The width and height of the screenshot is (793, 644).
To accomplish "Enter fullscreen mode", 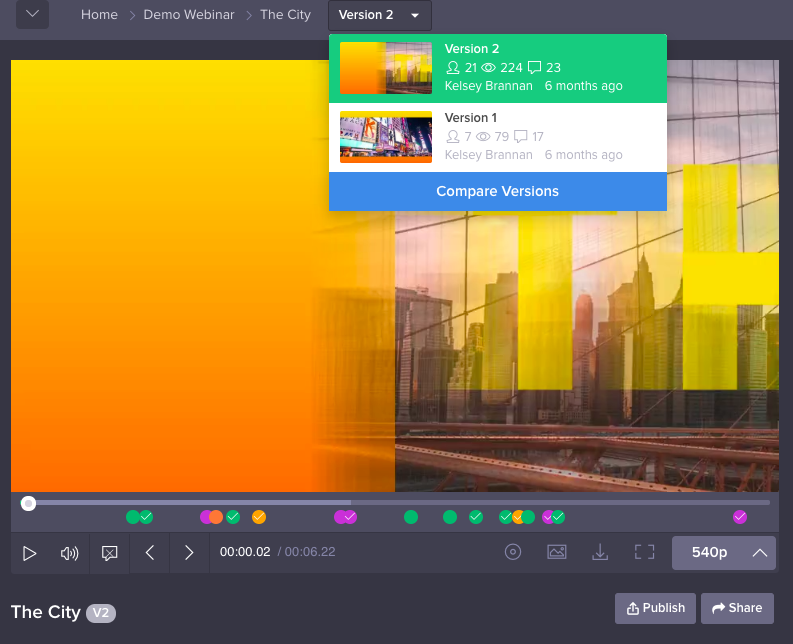I will point(644,552).
